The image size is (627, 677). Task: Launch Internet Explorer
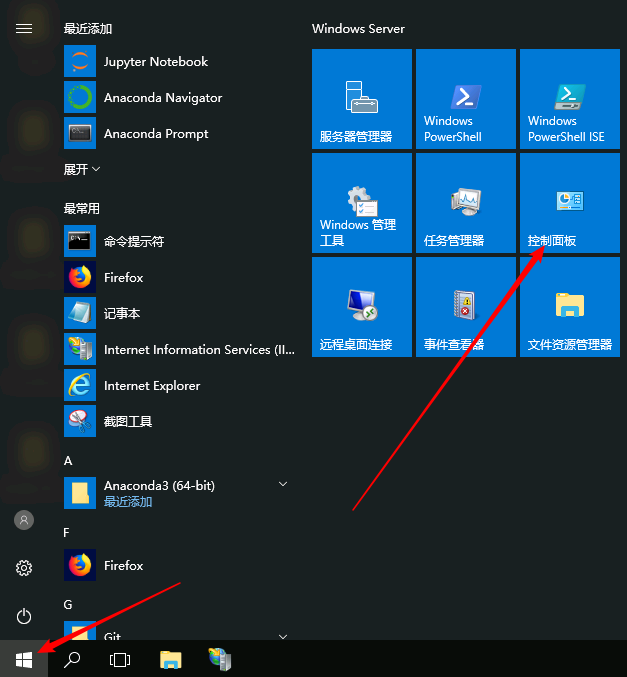coord(179,385)
